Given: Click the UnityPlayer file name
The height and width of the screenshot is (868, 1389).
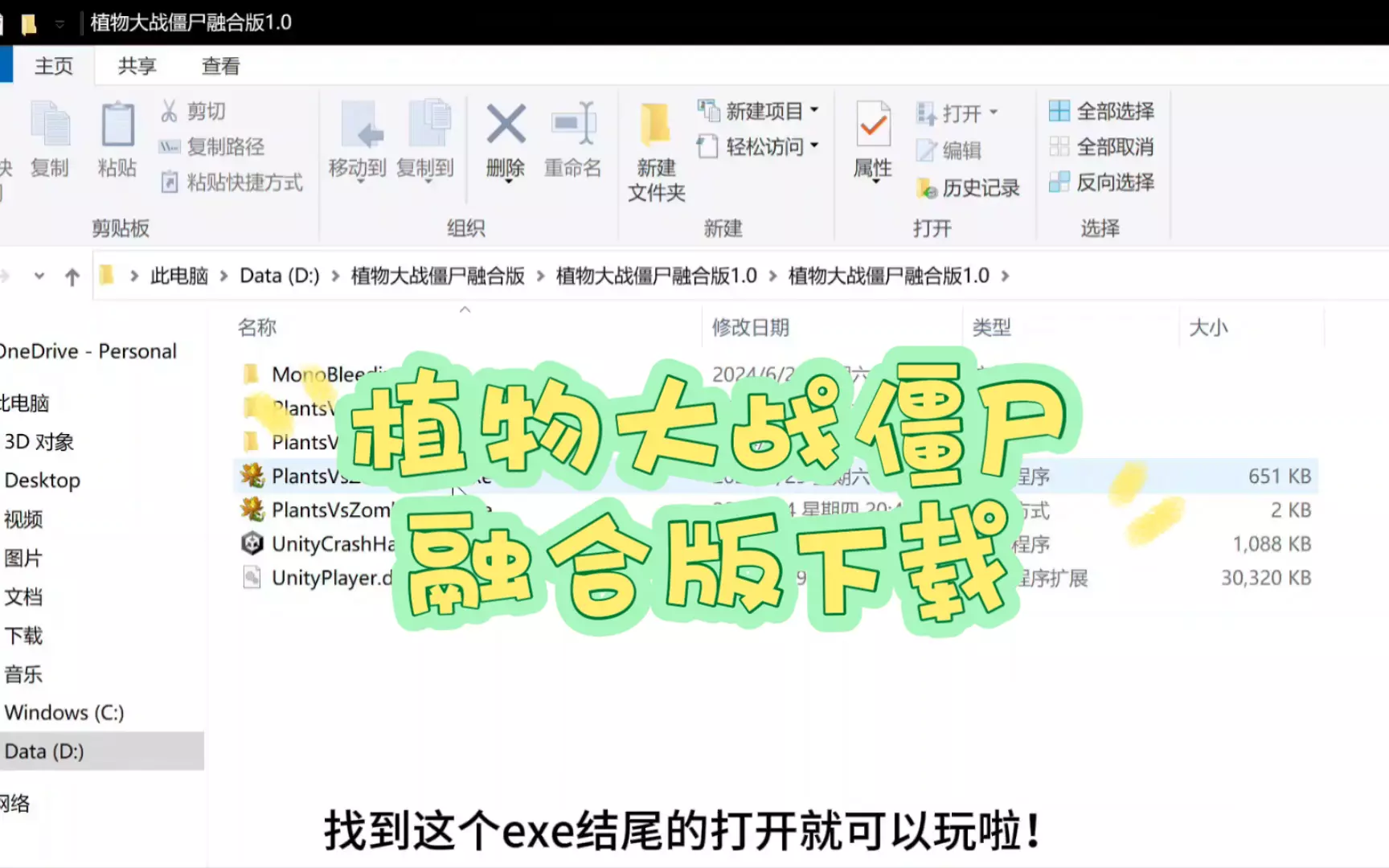Looking at the screenshot, I should point(331,578).
